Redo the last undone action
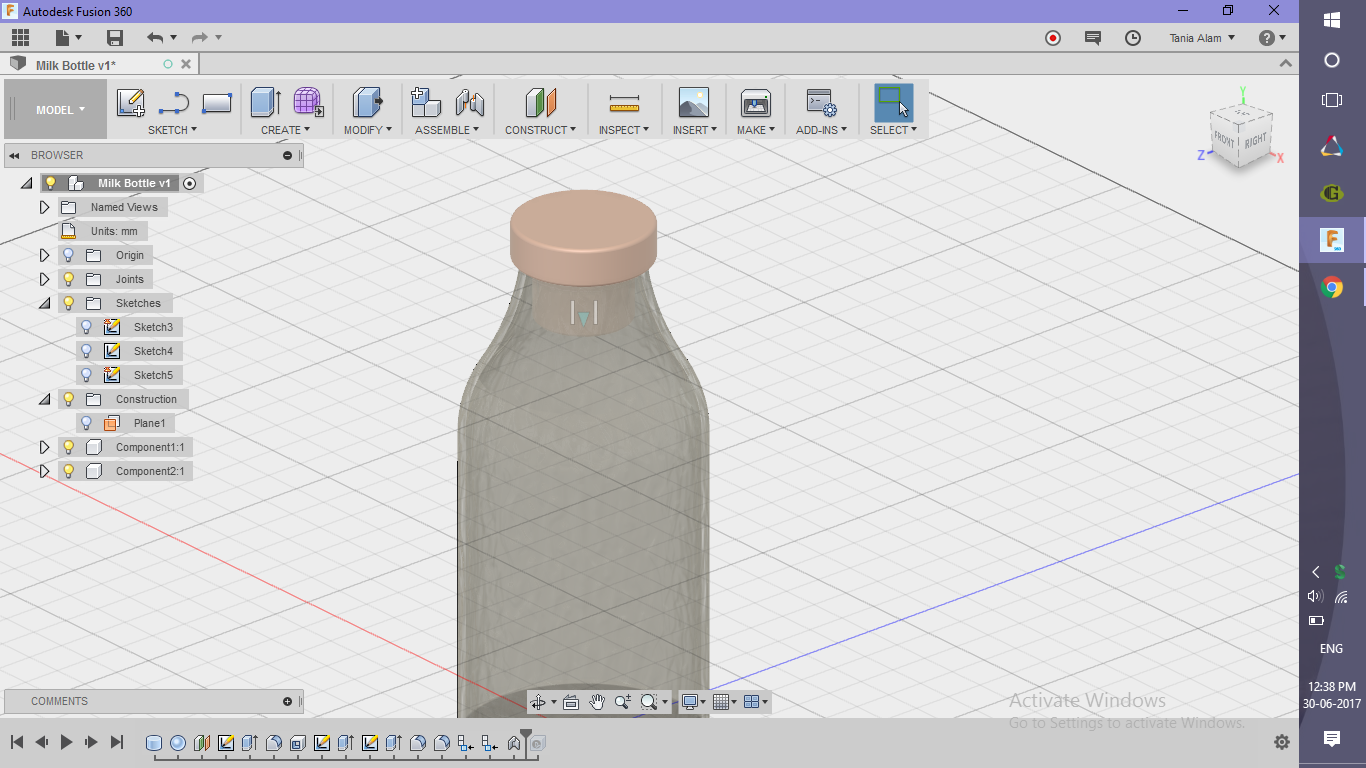1366x768 pixels. [199, 38]
